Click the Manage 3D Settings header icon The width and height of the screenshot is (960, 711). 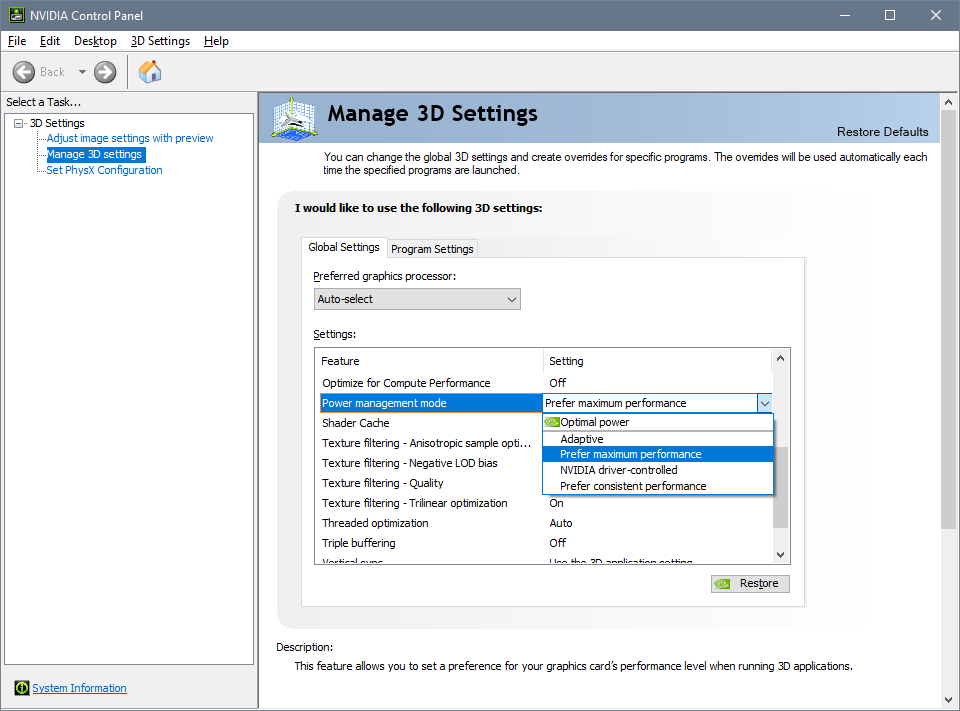(293, 118)
